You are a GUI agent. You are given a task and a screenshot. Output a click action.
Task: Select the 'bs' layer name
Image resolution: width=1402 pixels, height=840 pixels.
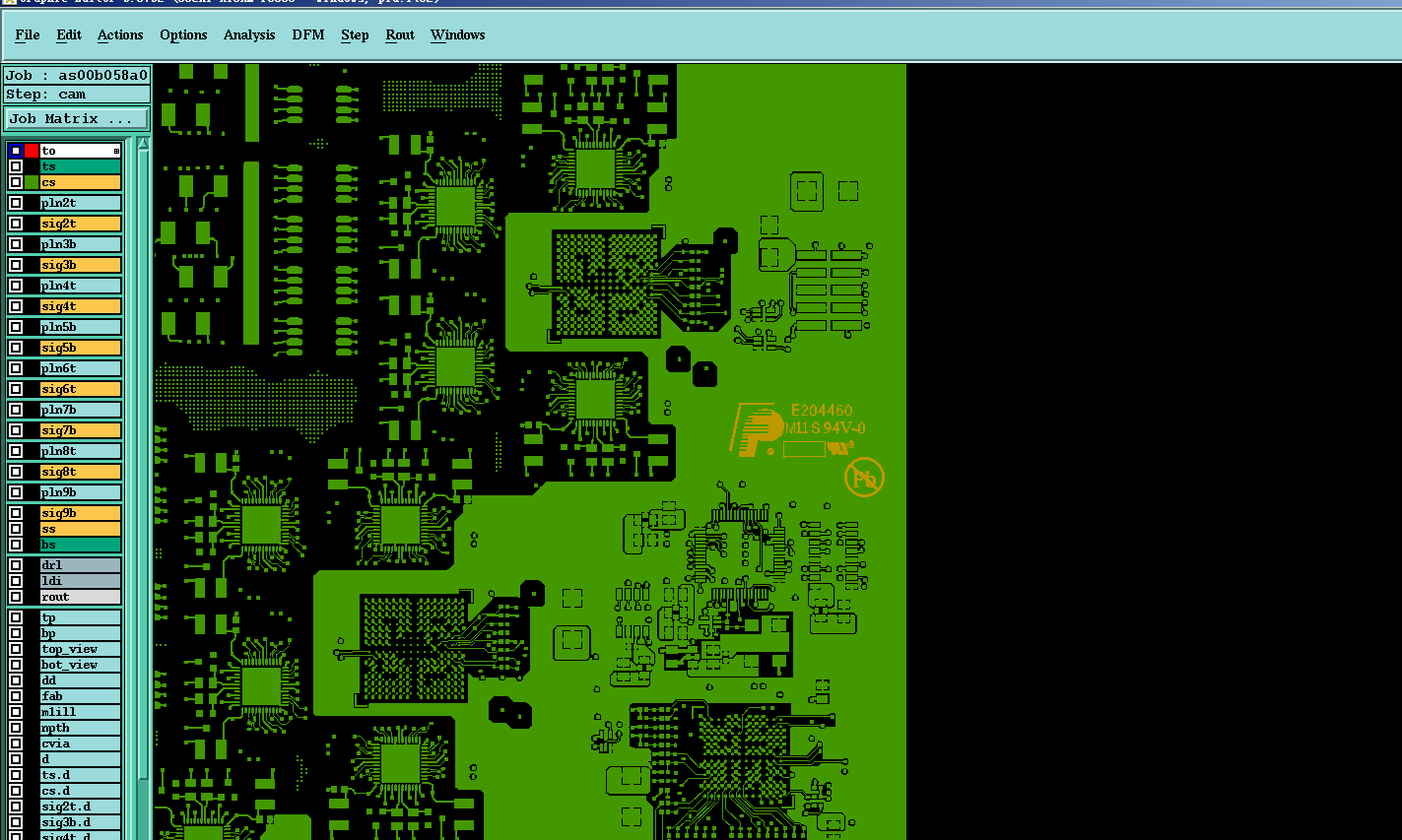tap(80, 545)
